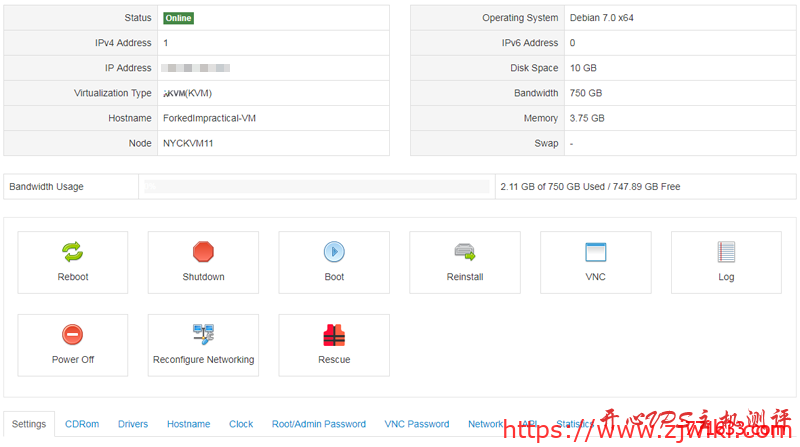Switch to the Settings tab
Screen dimensions: 800x447
(x=28, y=424)
